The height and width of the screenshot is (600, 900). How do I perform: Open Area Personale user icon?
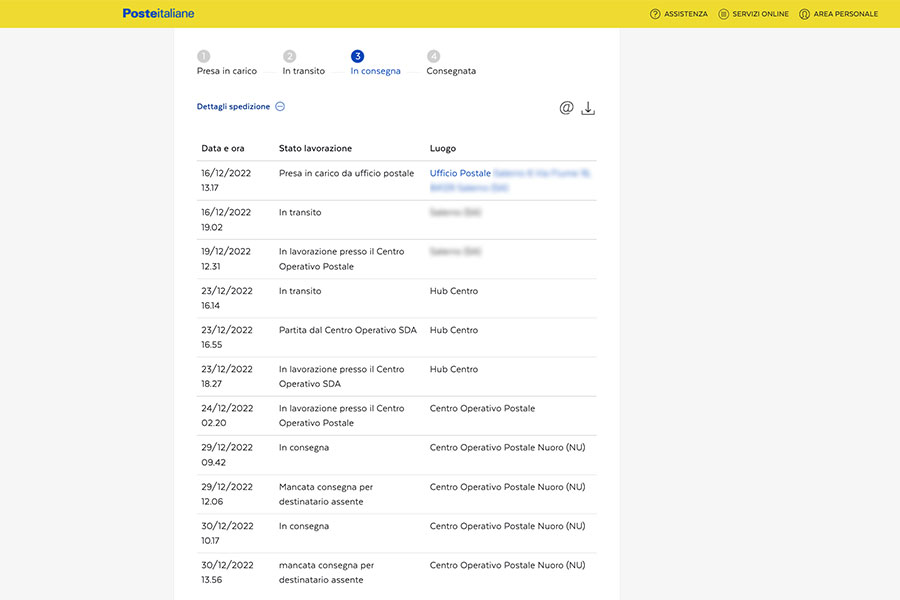point(804,14)
